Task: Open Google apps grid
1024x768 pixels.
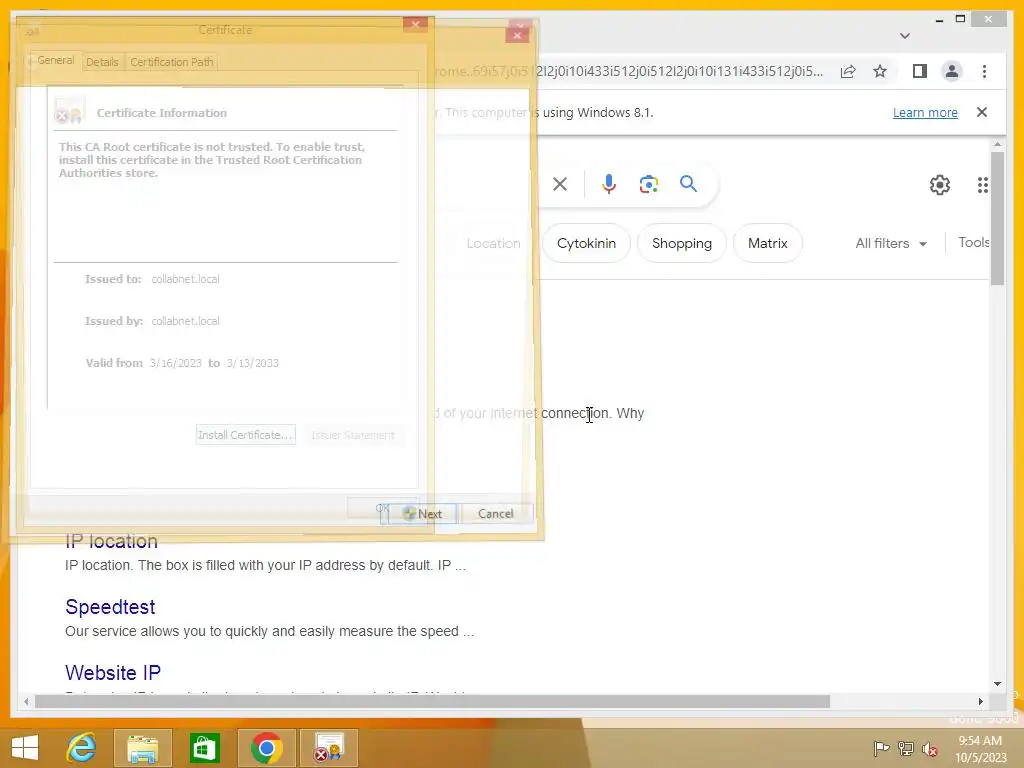Action: (982, 185)
